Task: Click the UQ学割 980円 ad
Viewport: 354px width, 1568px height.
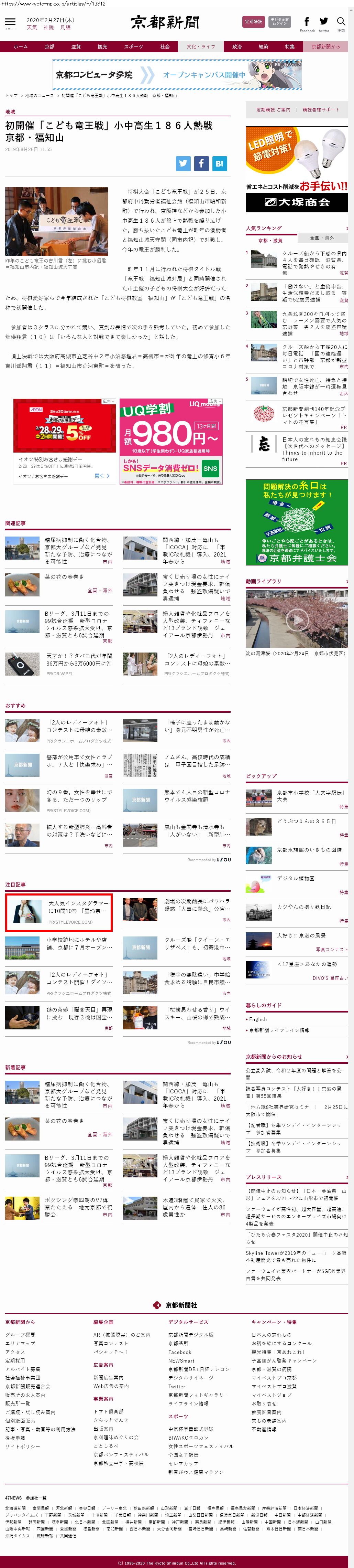Action: [171, 442]
